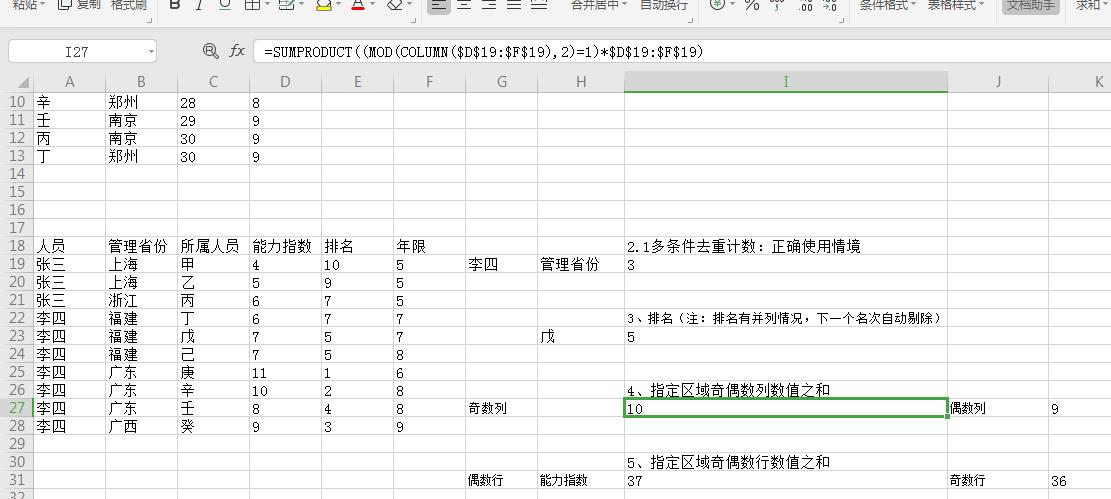
Task: Click the eraser clear icon
Action: (395, 4)
